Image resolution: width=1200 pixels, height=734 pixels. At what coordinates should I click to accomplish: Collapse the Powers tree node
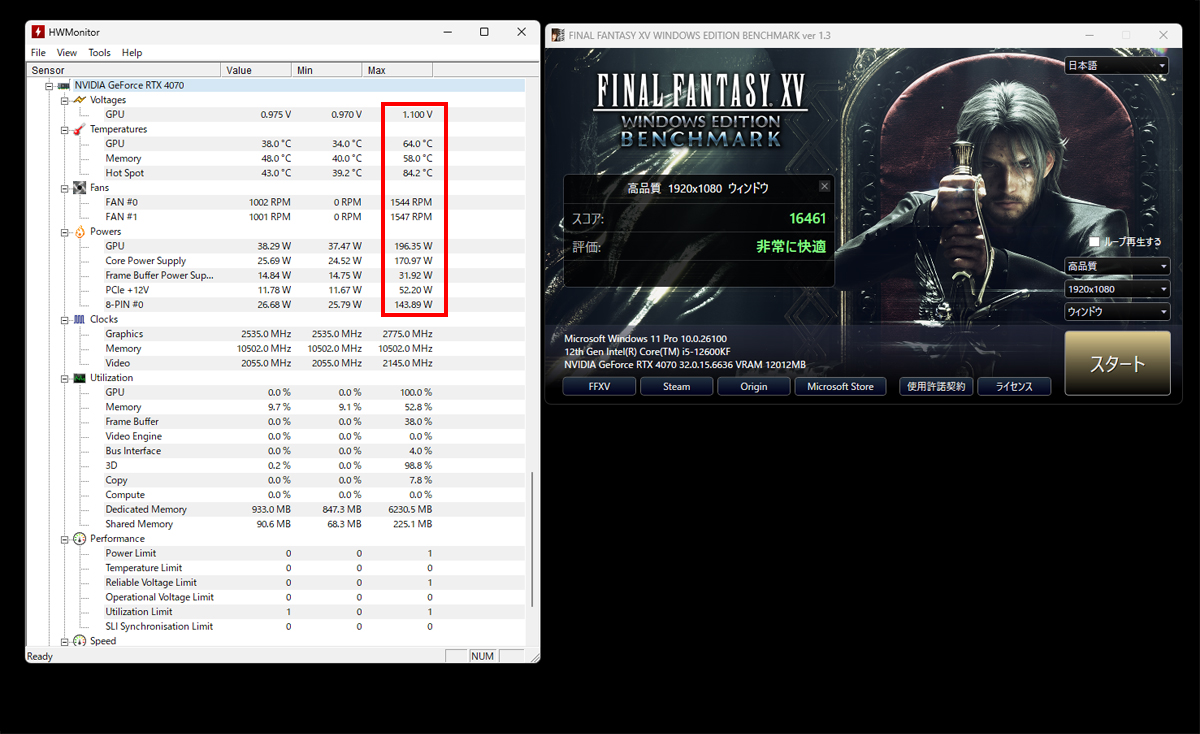64,232
